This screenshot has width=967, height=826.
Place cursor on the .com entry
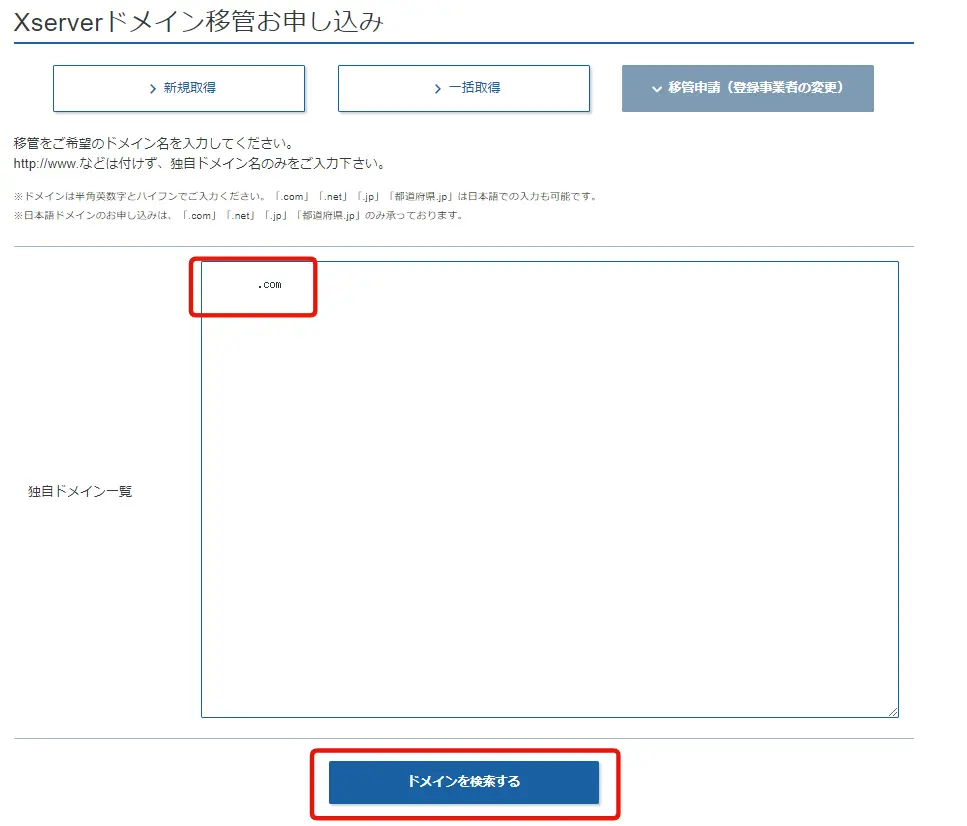tap(269, 285)
